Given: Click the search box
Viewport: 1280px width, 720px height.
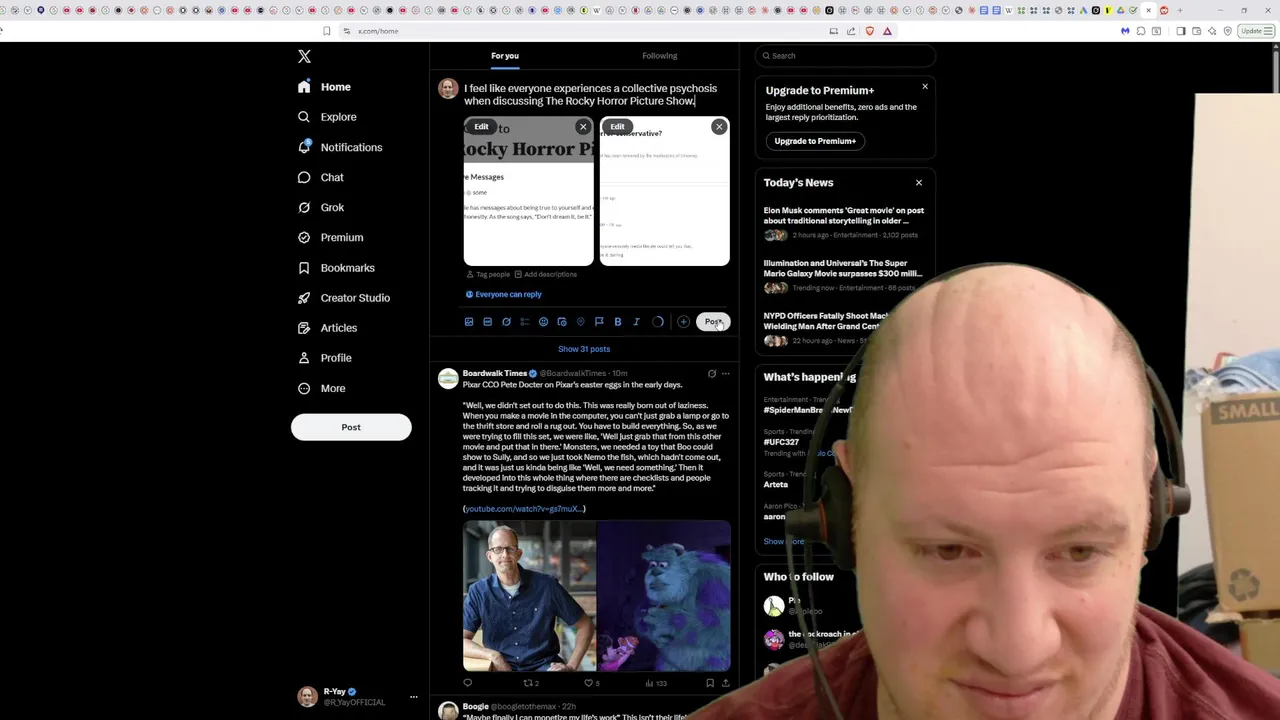Looking at the screenshot, I should click(x=845, y=56).
